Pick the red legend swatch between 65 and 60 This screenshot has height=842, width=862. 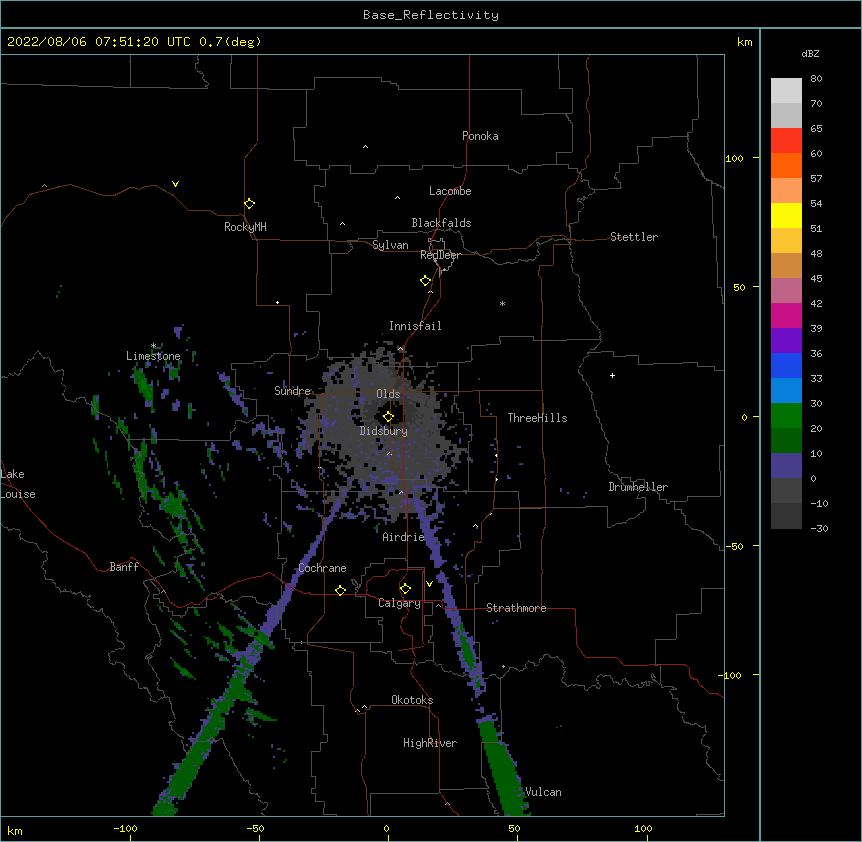pyautogui.click(x=786, y=140)
